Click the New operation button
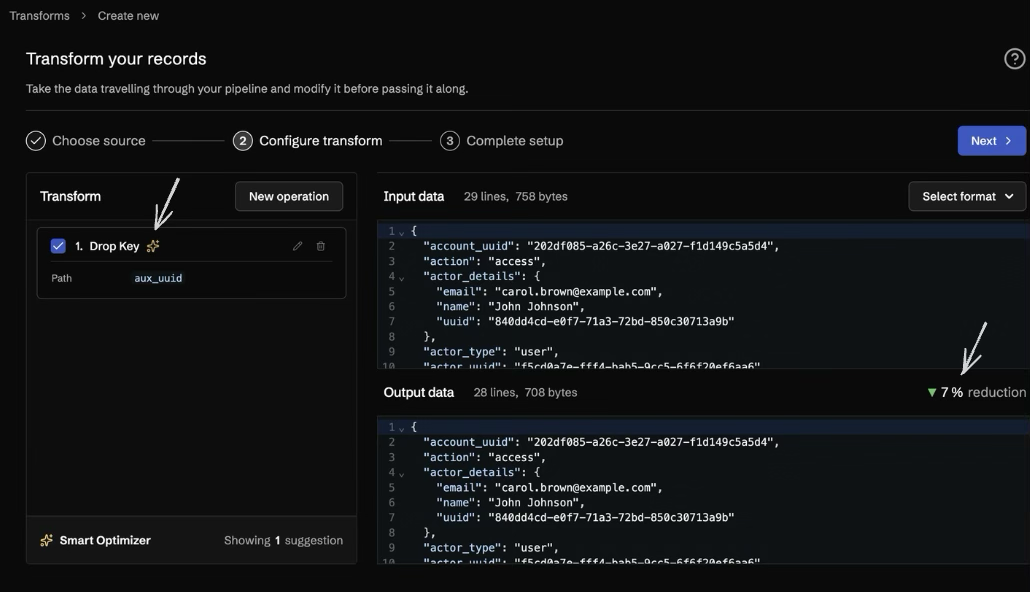1030x592 pixels. tap(289, 197)
